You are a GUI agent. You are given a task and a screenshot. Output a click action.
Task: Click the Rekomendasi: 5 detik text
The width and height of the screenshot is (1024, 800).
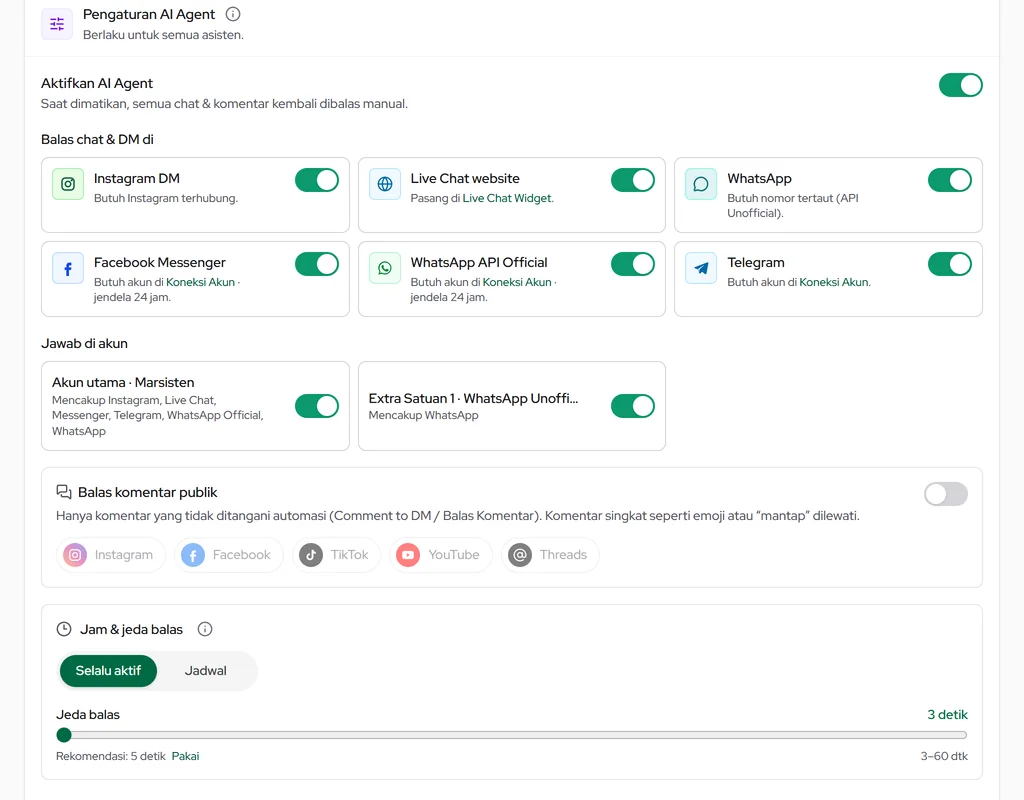click(x=111, y=756)
